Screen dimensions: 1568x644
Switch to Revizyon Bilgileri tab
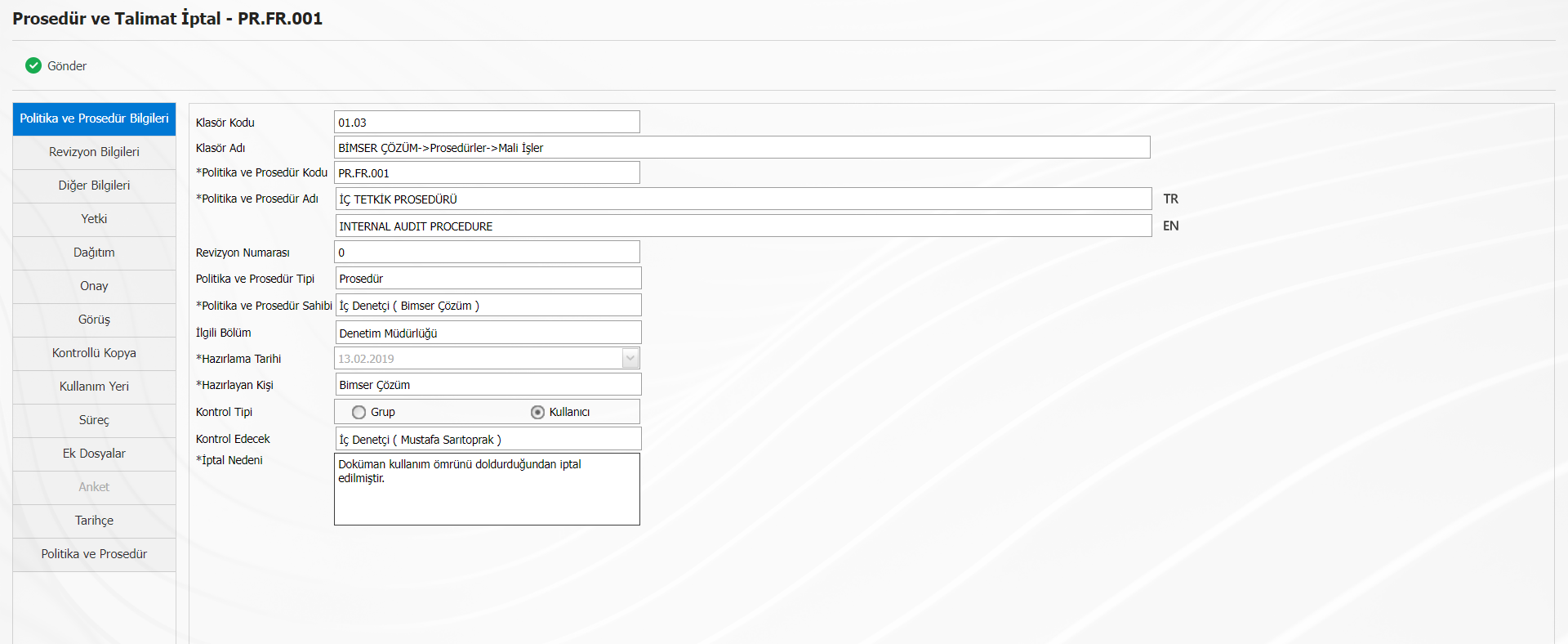[x=94, y=152]
